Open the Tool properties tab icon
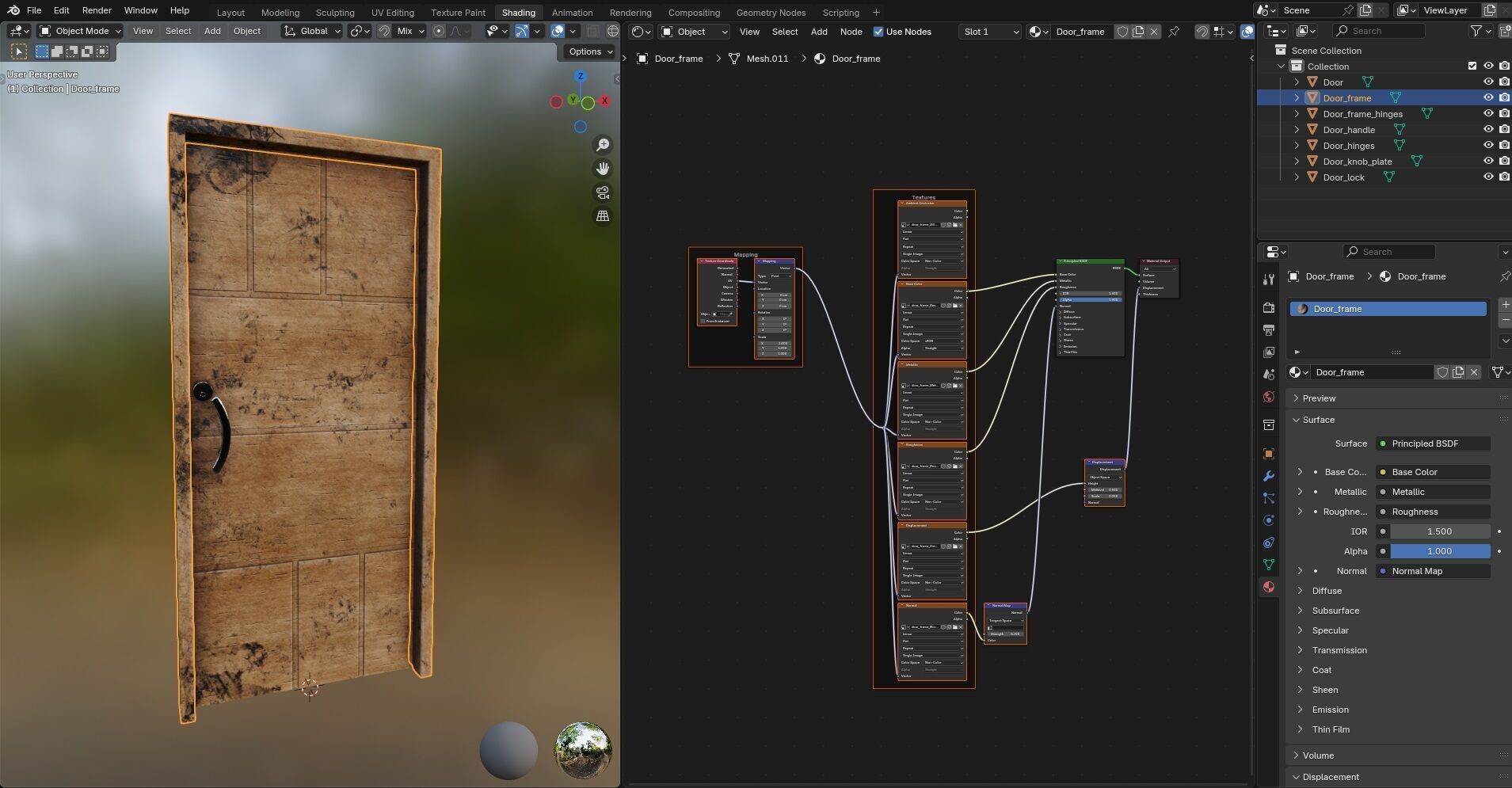 1269,280
